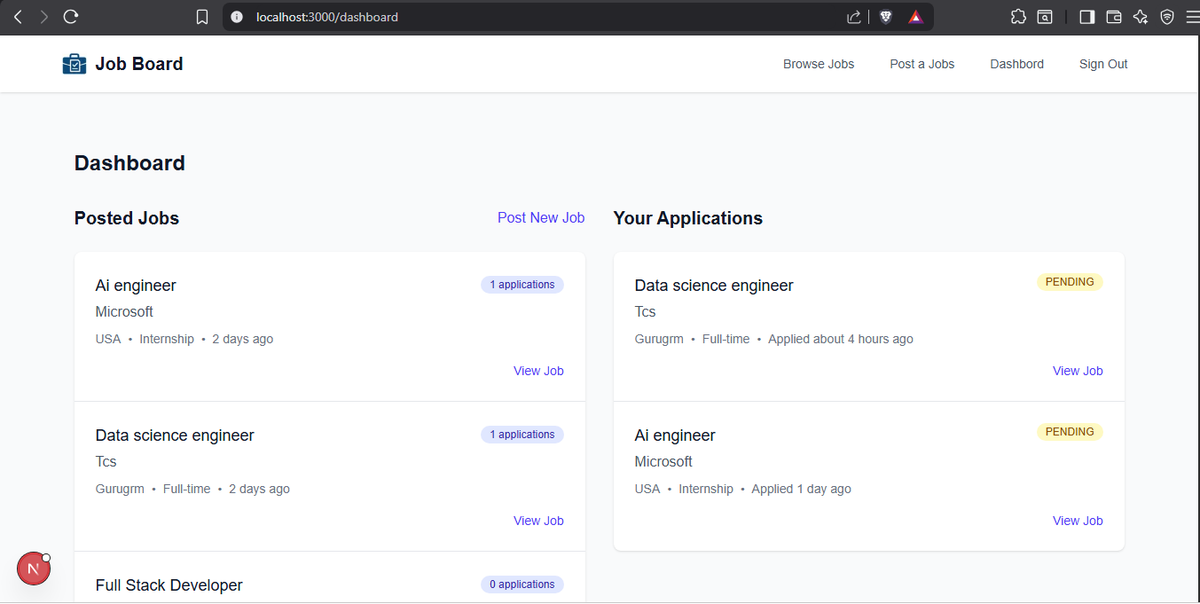Open Brave Shields lion icon
This screenshot has height=604, width=1200.
point(886,17)
